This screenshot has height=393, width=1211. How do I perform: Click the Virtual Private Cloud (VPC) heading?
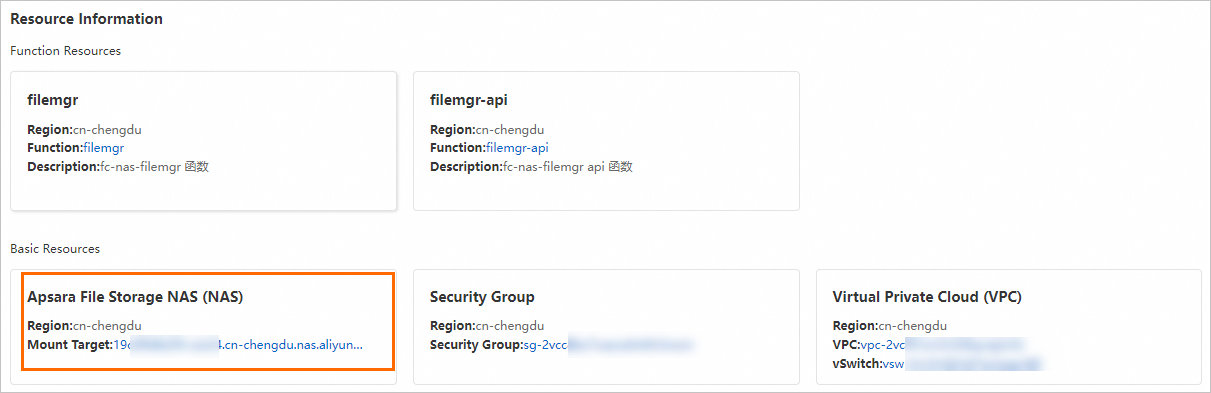927,297
